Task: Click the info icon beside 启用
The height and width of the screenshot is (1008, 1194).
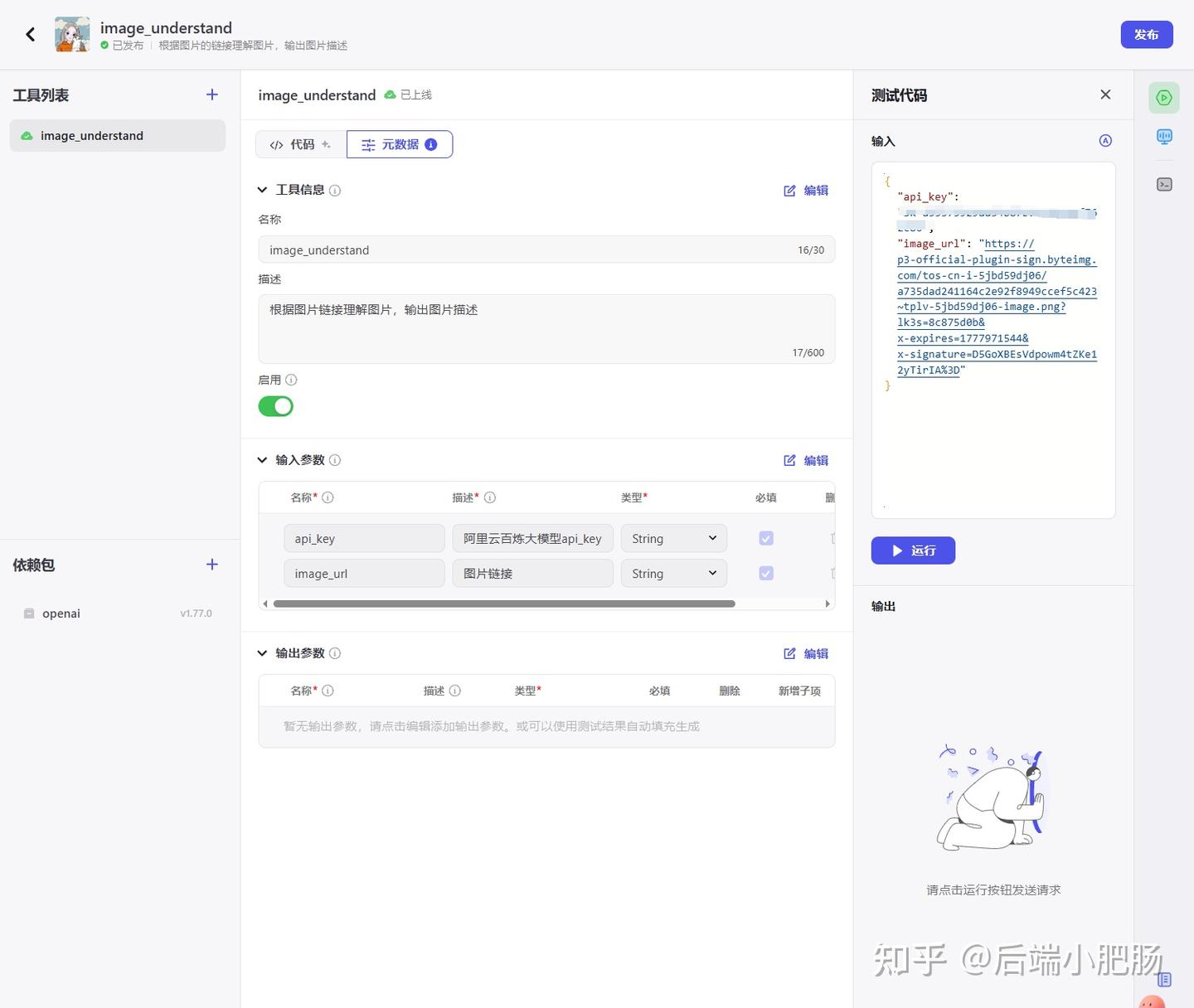Action: pyautogui.click(x=291, y=380)
